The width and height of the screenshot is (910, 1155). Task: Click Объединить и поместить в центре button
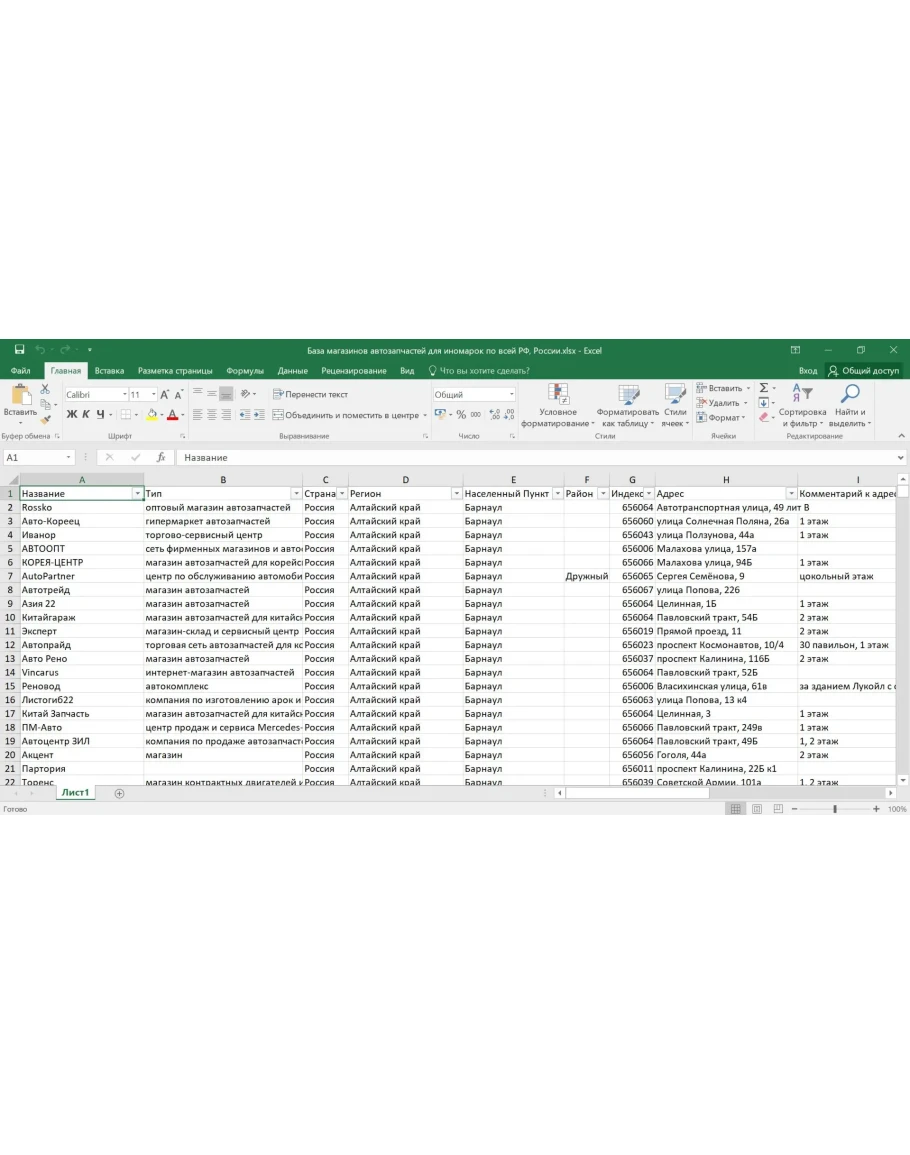click(x=346, y=415)
